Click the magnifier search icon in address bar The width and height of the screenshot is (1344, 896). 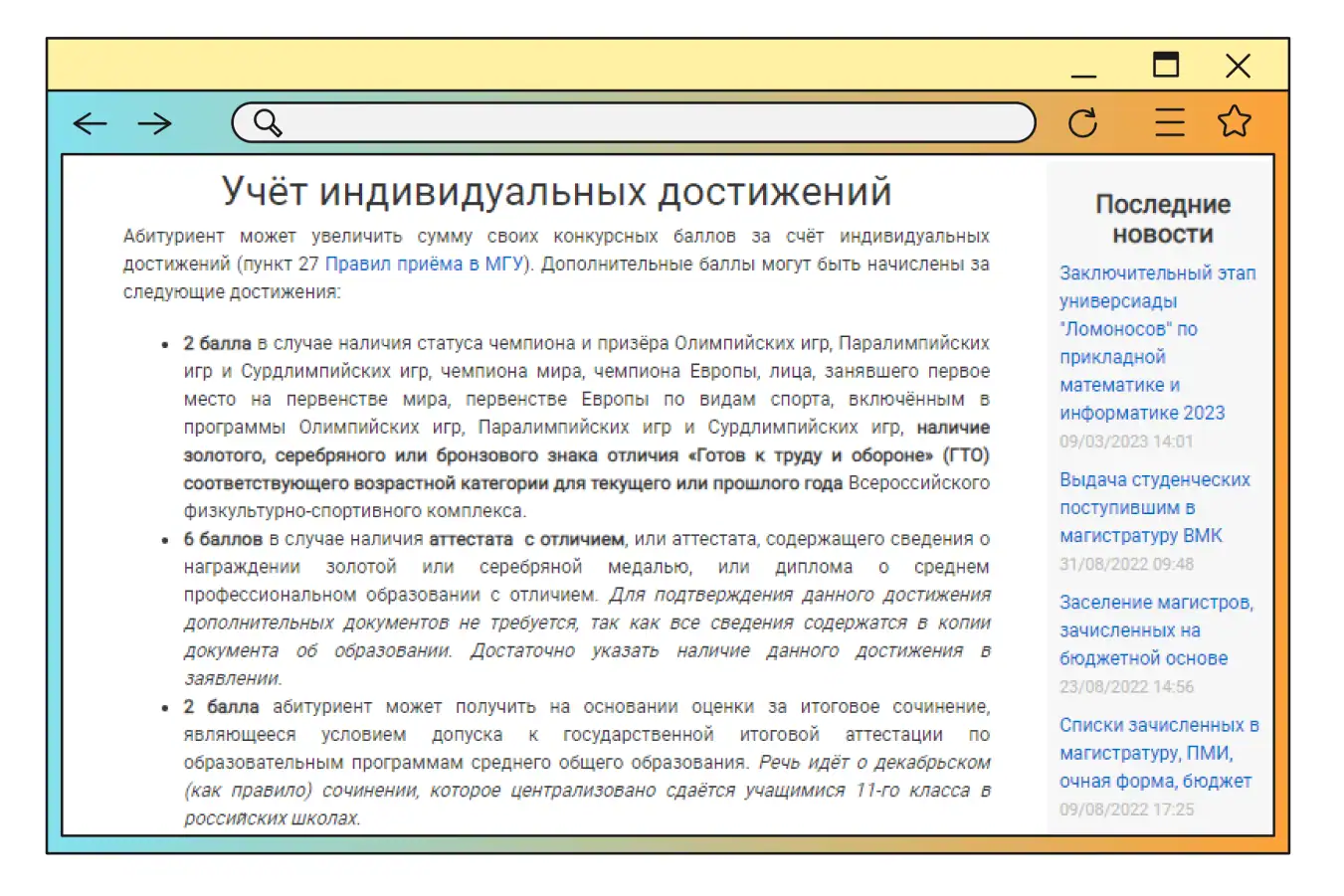[x=268, y=123]
